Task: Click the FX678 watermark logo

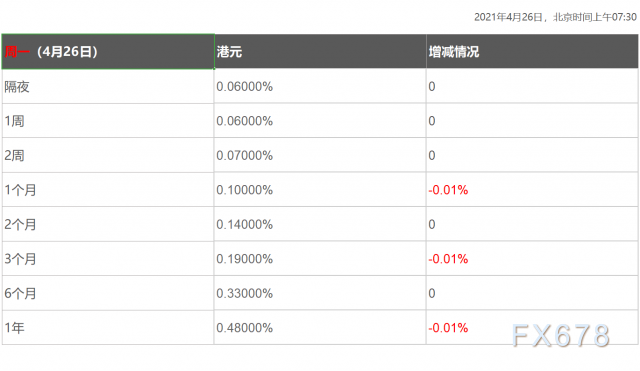Action: (561, 335)
